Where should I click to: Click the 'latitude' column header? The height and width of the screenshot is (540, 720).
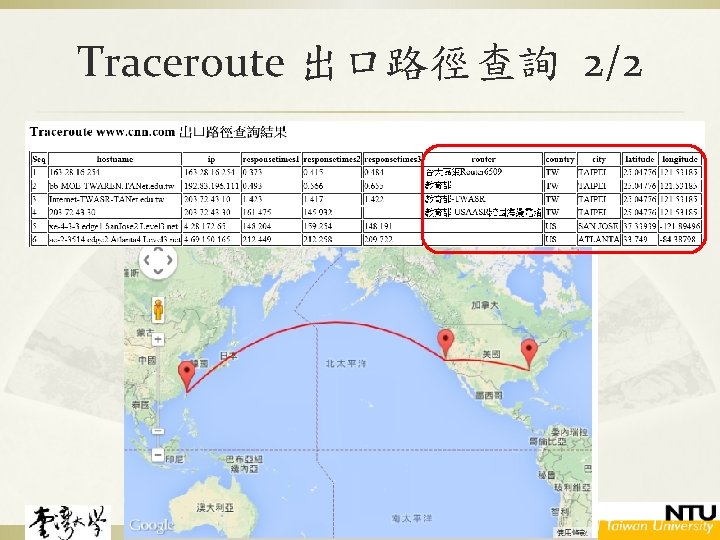640,159
